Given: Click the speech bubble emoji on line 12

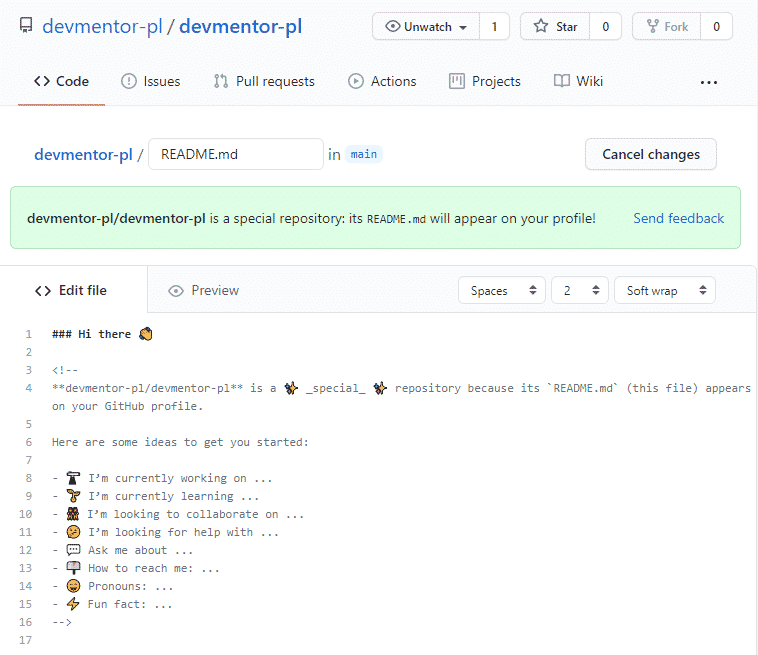Looking at the screenshot, I should coord(73,550).
